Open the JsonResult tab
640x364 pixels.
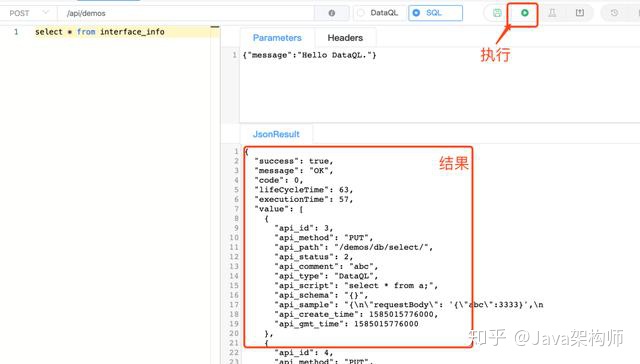click(x=276, y=134)
